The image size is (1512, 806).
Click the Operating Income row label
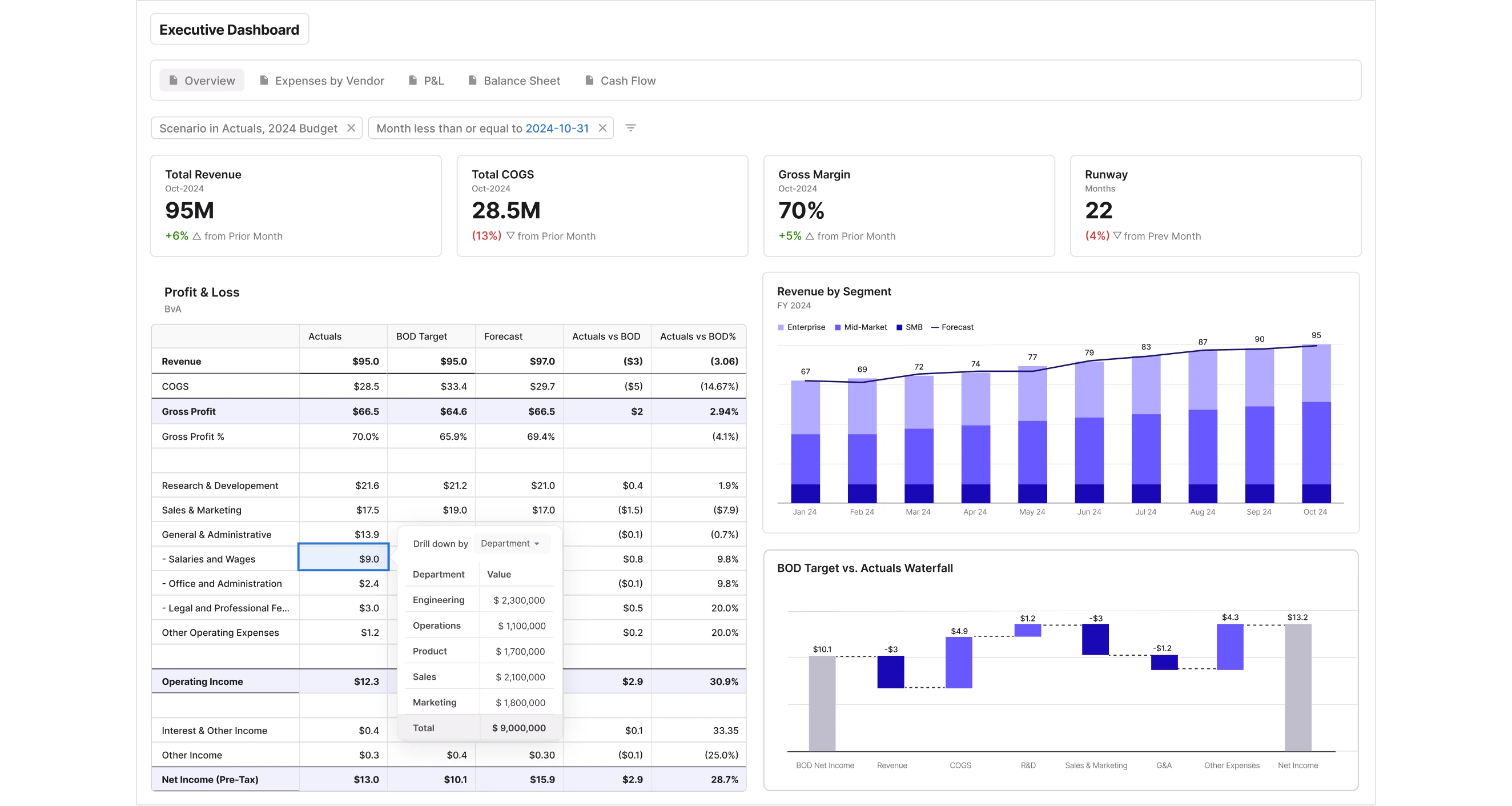click(x=202, y=681)
